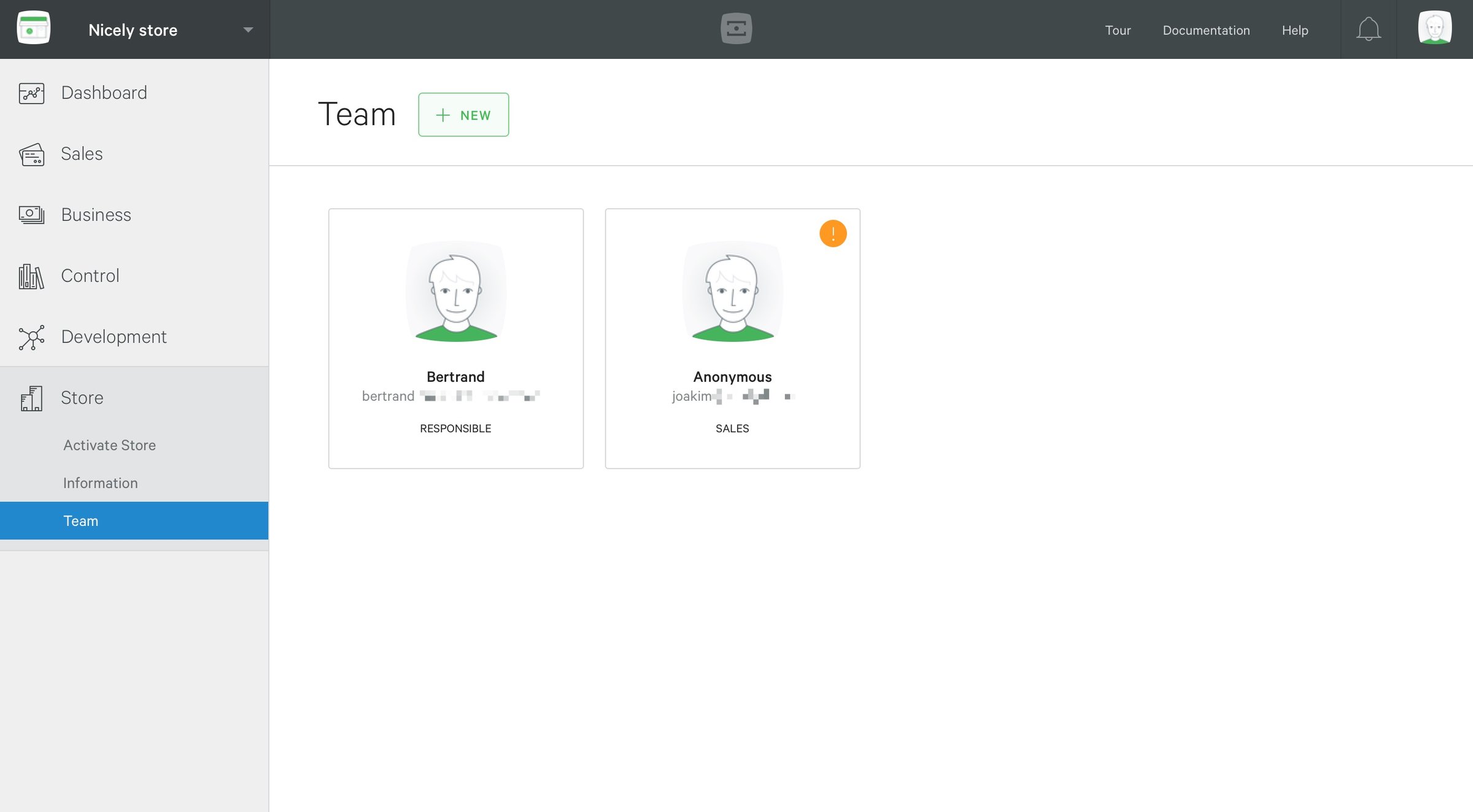This screenshot has width=1473, height=812.
Task: Click the SALES role label
Action: tap(732, 428)
